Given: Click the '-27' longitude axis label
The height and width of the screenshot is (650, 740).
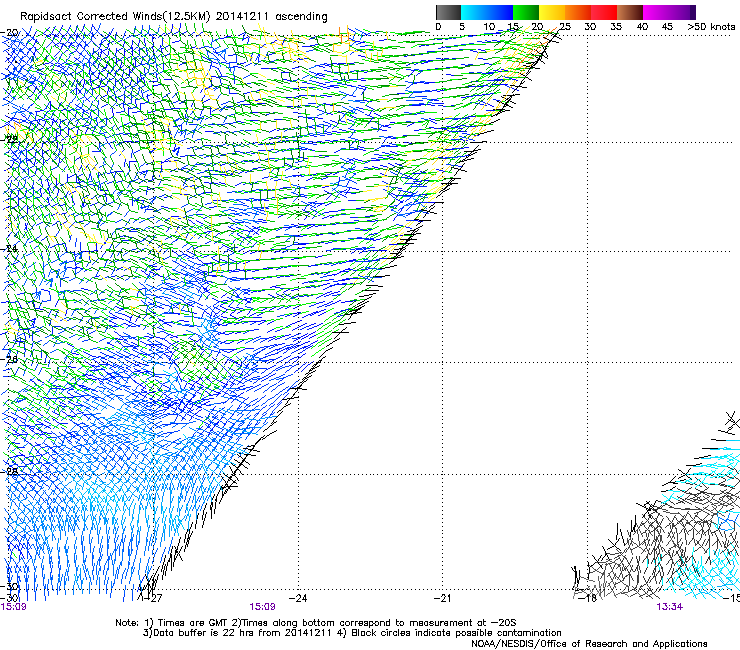Looking at the screenshot, I should pyautogui.click(x=153, y=598).
